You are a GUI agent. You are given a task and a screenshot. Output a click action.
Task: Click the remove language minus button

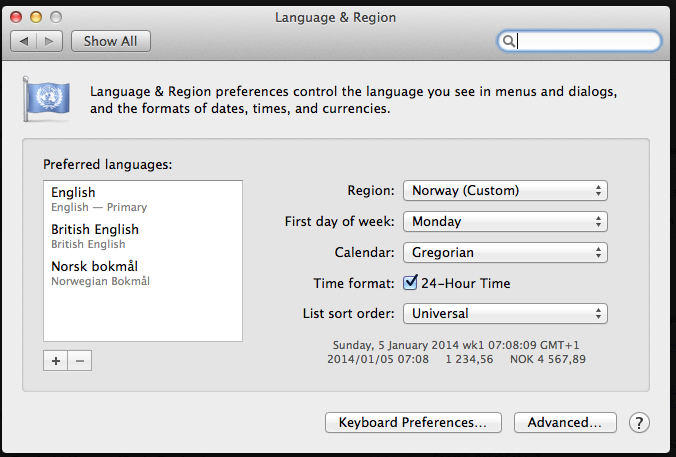click(80, 360)
